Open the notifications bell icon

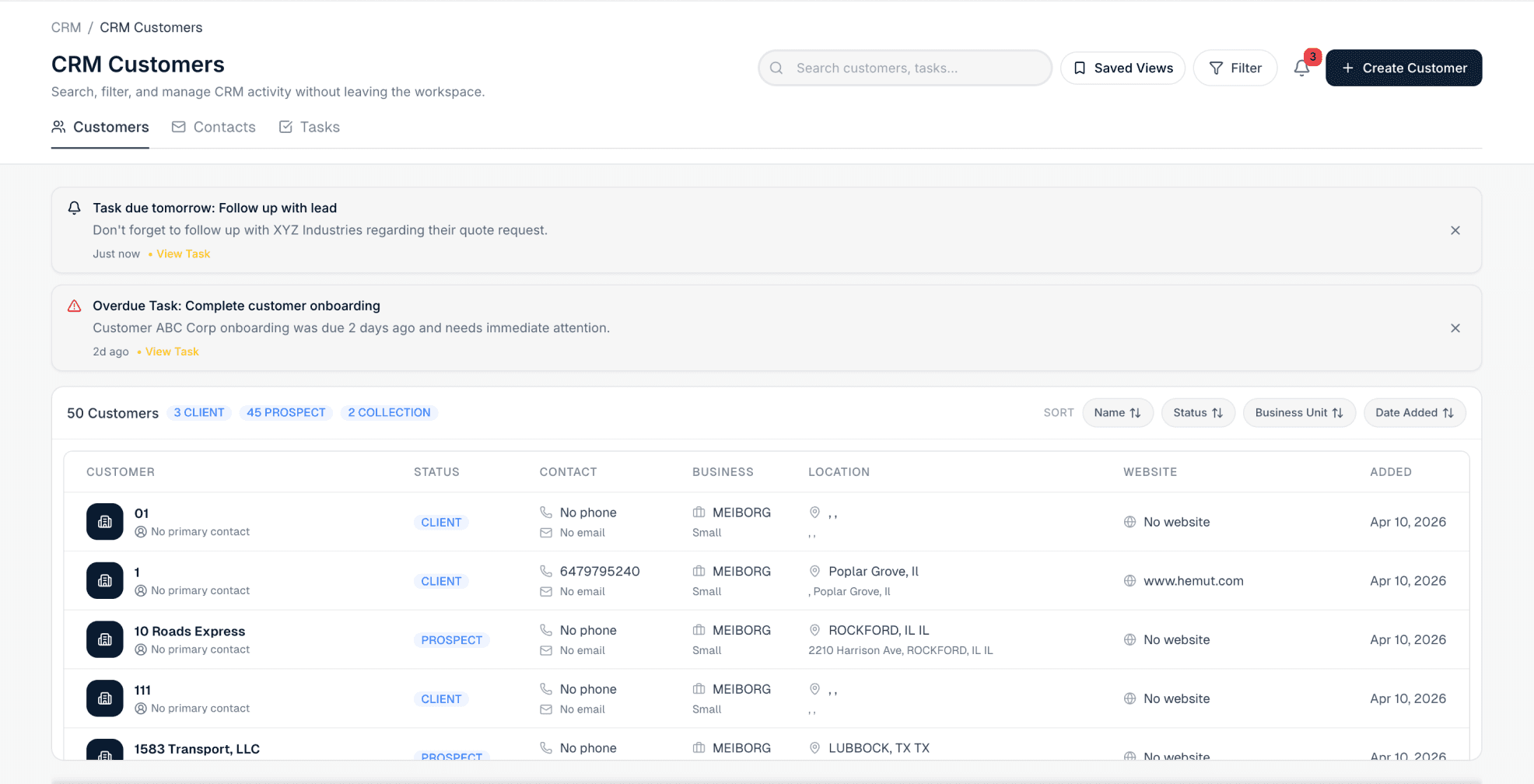click(1301, 68)
